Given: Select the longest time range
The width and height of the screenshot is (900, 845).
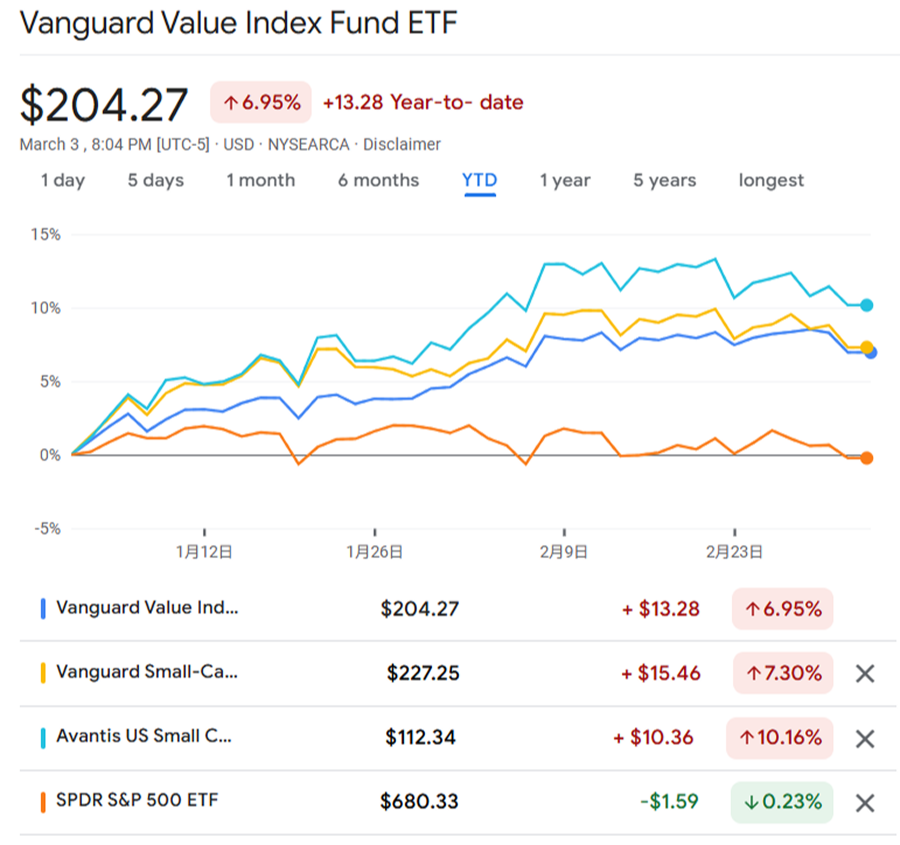Looking at the screenshot, I should tap(771, 181).
